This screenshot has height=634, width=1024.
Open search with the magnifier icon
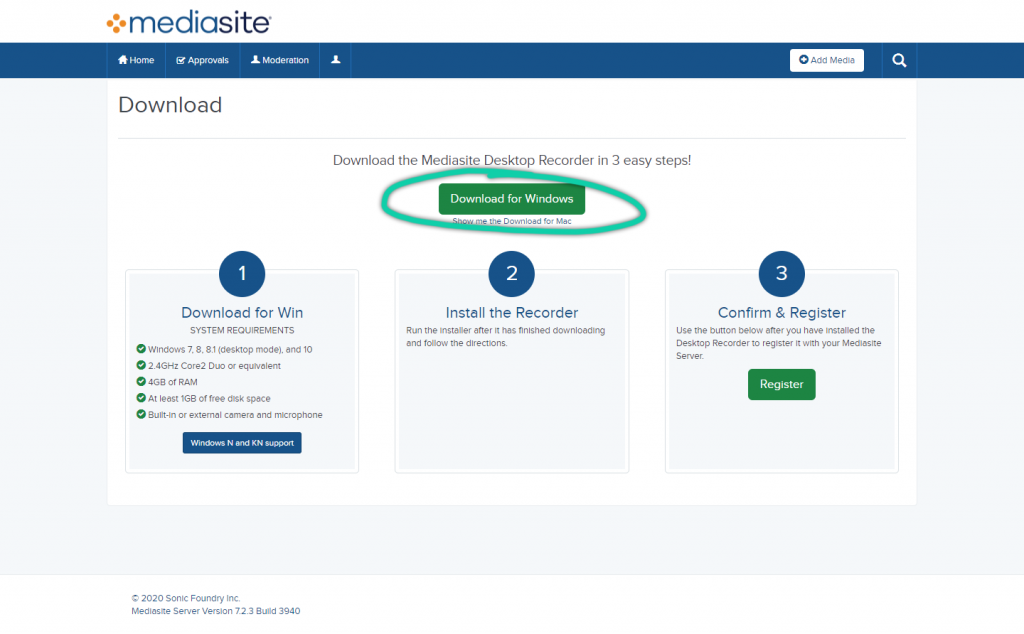pyautogui.click(x=899, y=61)
